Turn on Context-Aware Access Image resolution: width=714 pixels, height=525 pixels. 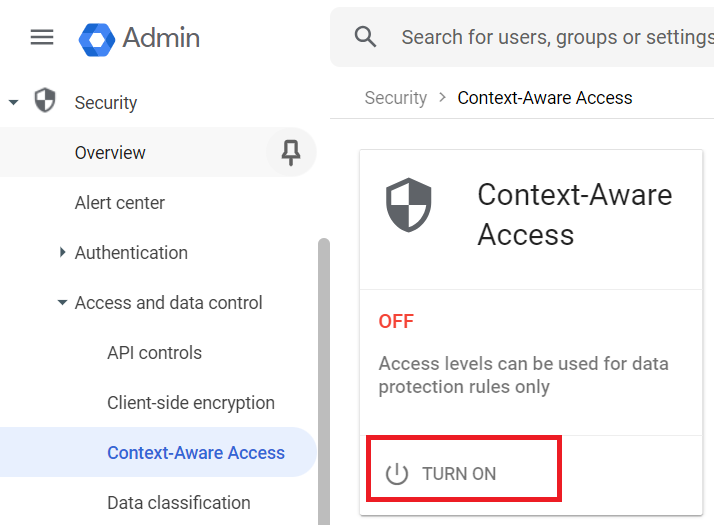click(464, 469)
